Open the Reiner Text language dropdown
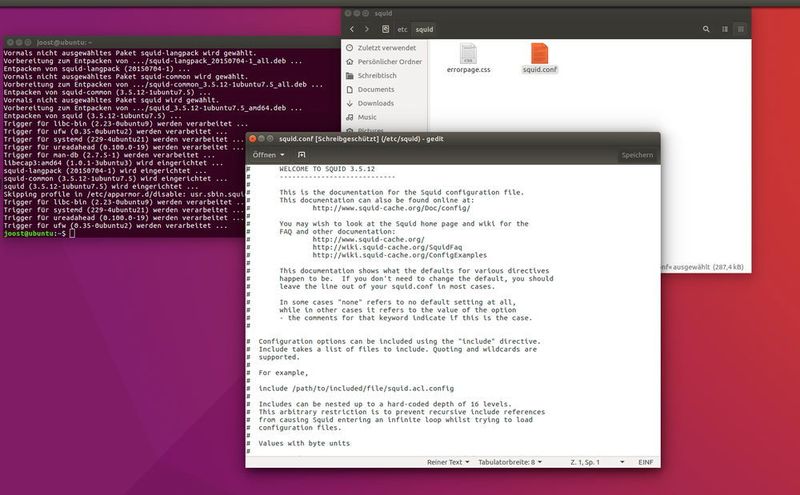Viewport: 800px width, 495px height. 447,462
